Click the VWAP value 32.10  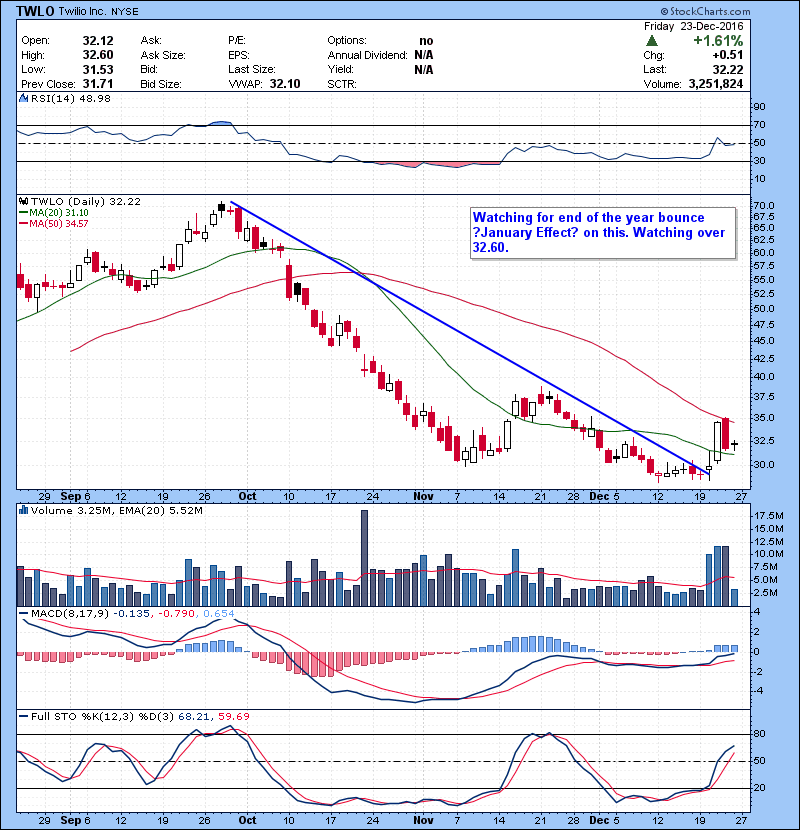285,84
